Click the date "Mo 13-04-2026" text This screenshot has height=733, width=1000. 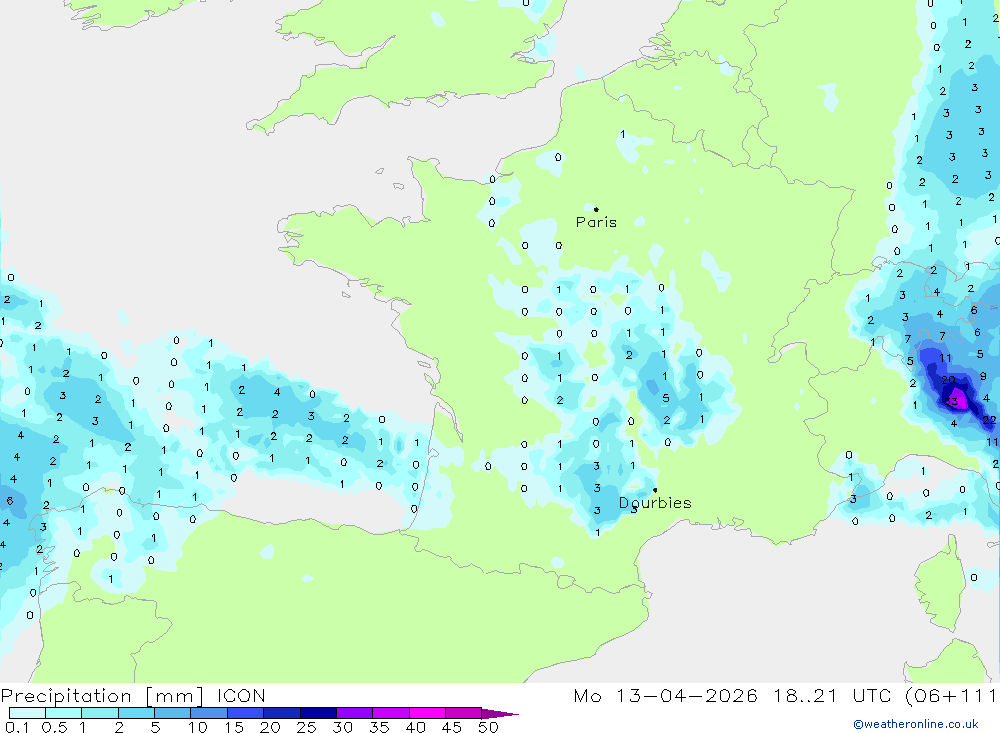point(665,695)
